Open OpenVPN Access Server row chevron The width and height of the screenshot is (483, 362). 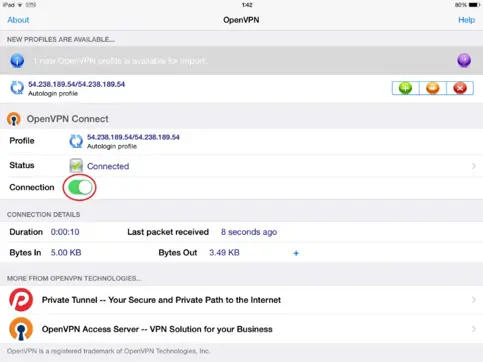click(474, 329)
